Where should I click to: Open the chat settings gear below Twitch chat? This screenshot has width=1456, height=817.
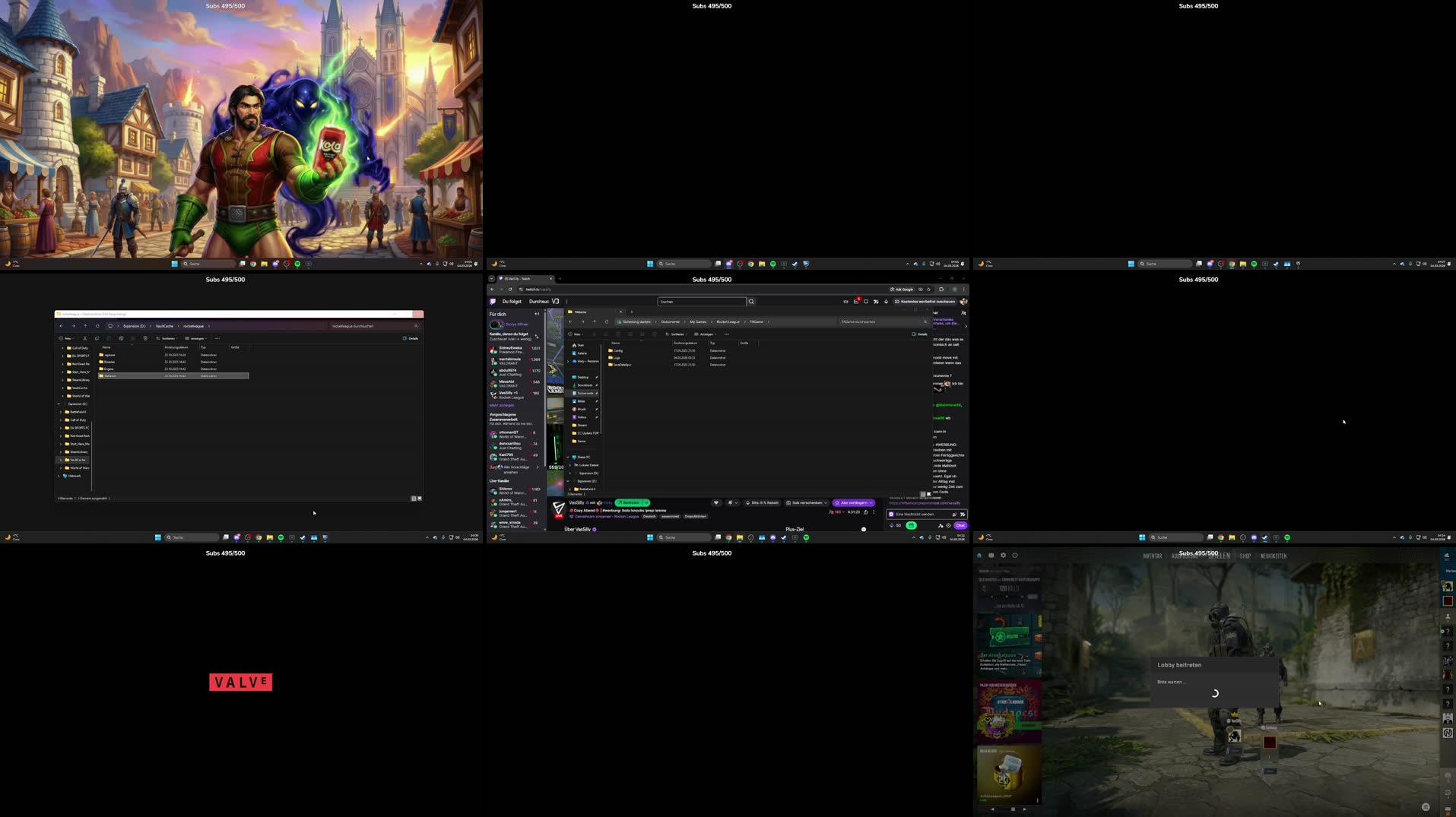948,525
